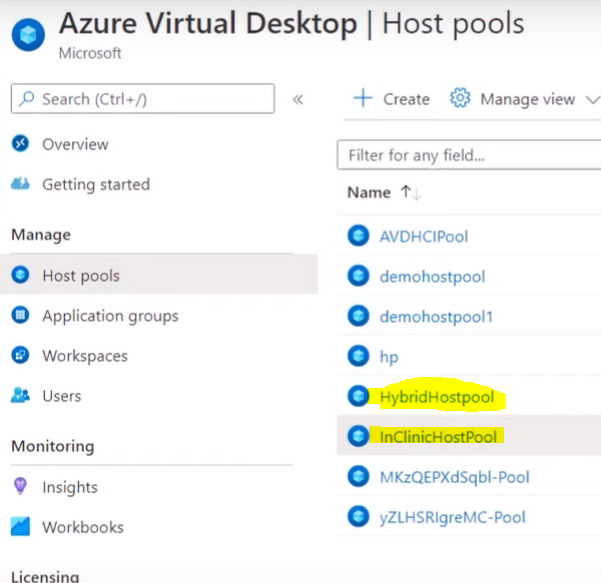Focus the Filter for any field box
This screenshot has height=583, width=601.
[469, 155]
